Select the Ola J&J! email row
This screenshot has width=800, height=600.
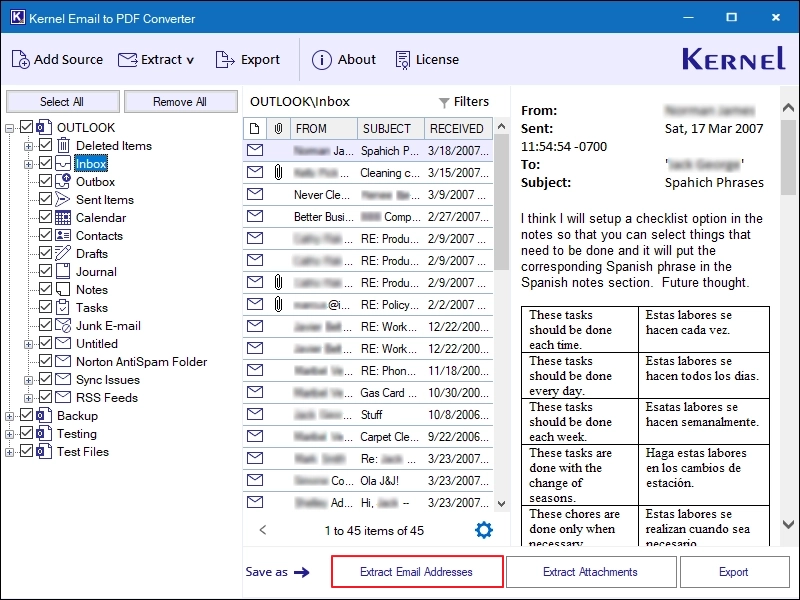[x=368, y=480]
